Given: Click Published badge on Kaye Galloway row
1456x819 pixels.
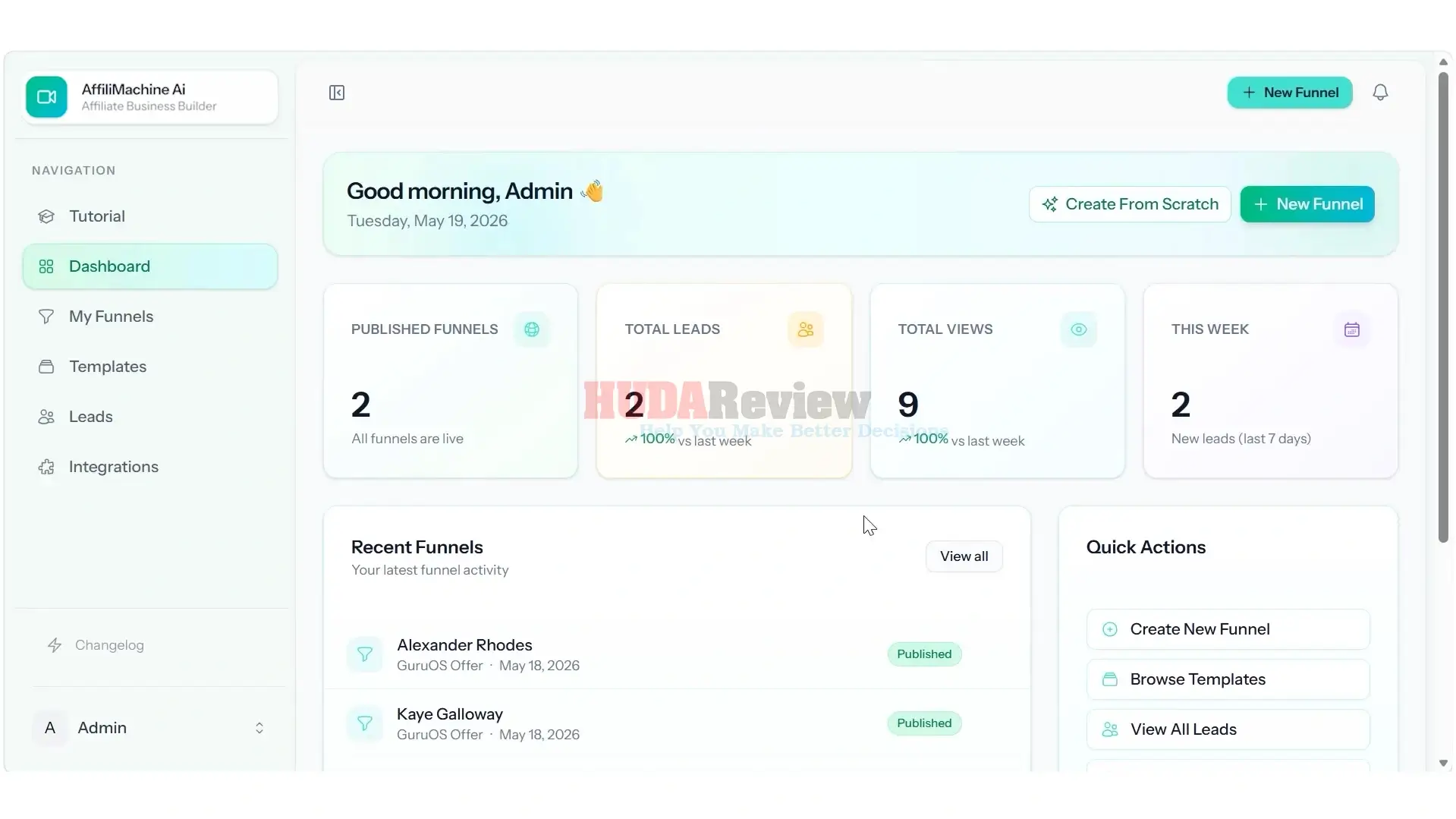Looking at the screenshot, I should pyautogui.click(x=924, y=723).
